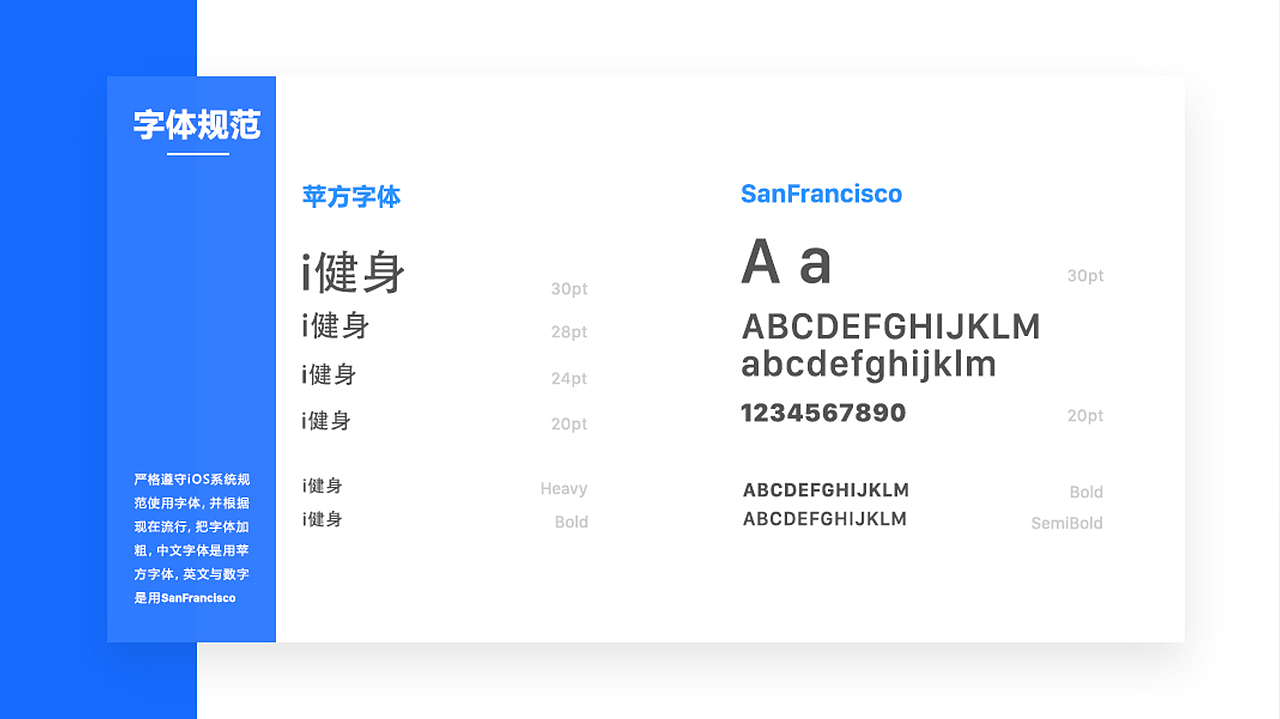
Task: Click the 1234567890 numeral specimen
Action: click(823, 413)
